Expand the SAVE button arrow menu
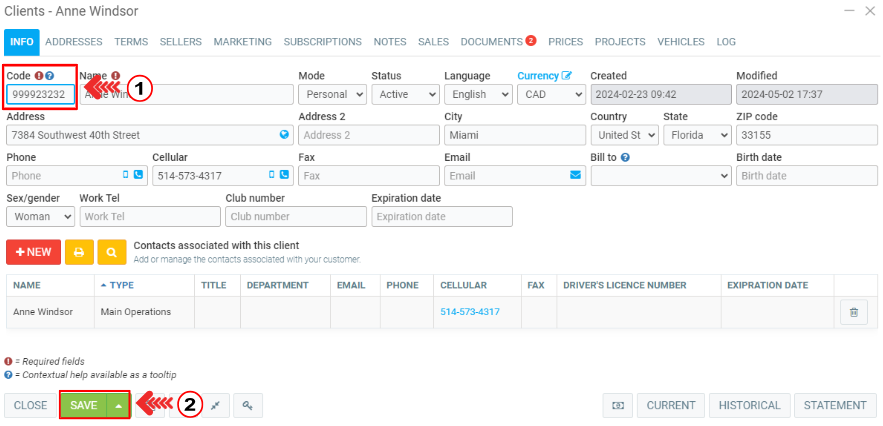The height and width of the screenshot is (426, 883). pyautogui.click(x=119, y=405)
